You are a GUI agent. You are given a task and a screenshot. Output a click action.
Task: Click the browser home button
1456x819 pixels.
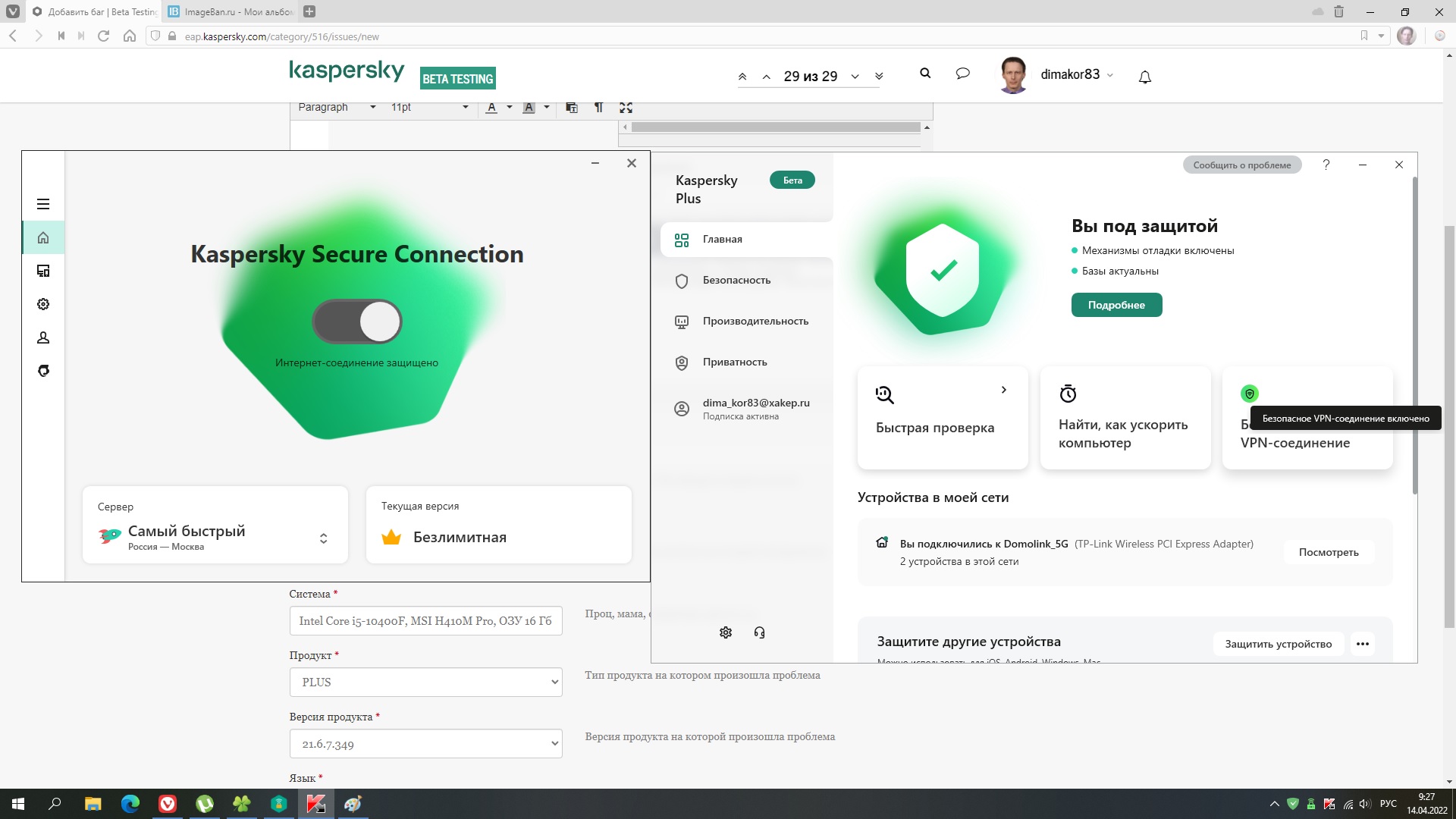tap(130, 36)
